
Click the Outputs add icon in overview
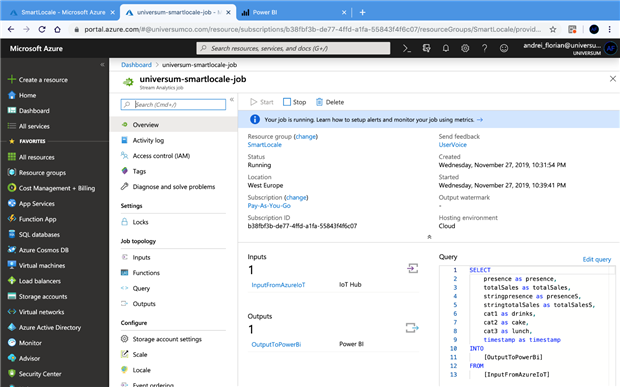(x=412, y=328)
